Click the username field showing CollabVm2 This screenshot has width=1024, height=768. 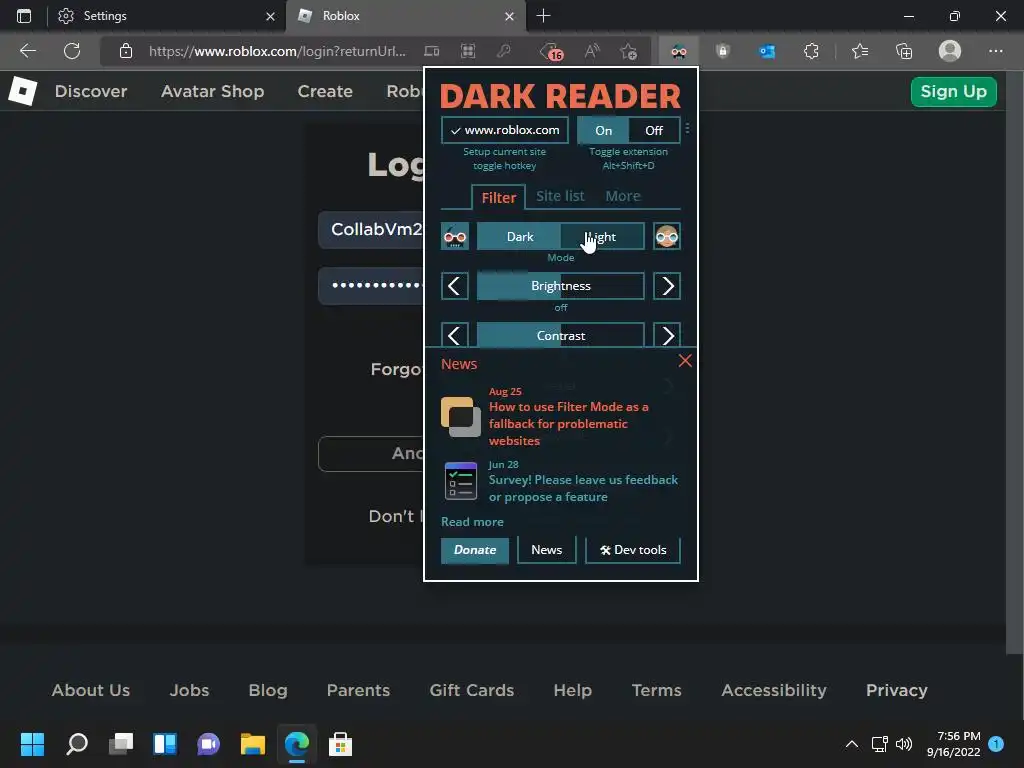coord(371,230)
